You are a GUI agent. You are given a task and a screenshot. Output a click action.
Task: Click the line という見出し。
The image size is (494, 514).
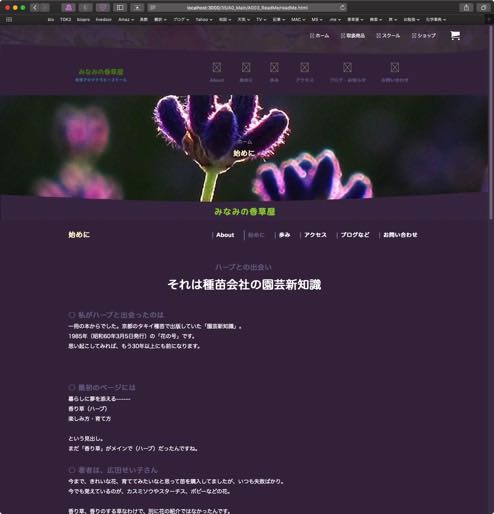[86, 439]
